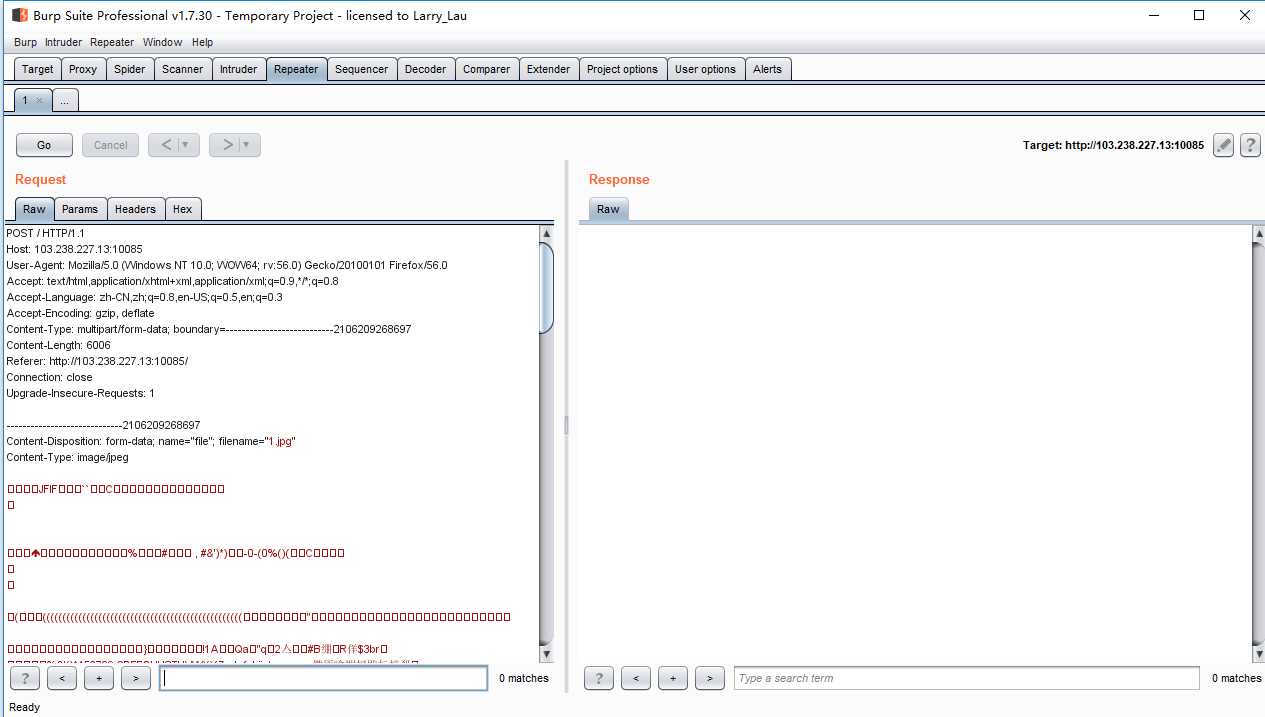
Task: Add new Repeater tab with ... tab
Action: pos(64,100)
